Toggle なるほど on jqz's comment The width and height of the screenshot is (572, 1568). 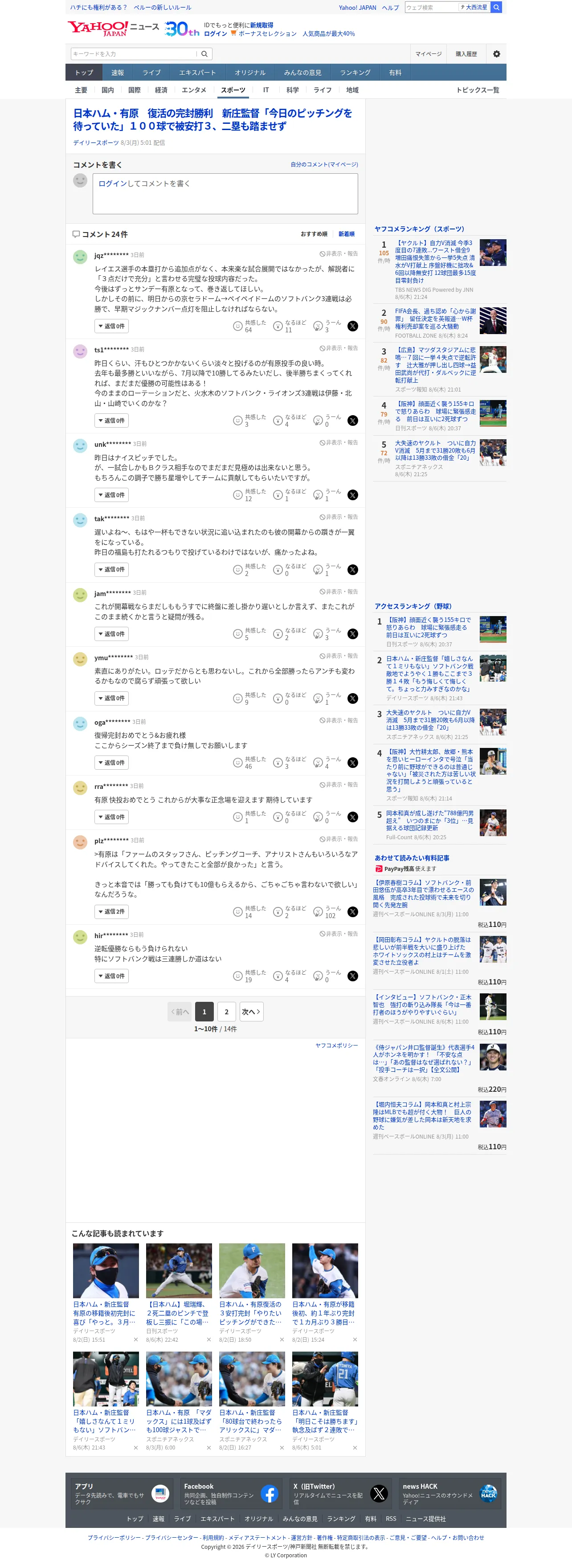pyautogui.click(x=290, y=326)
